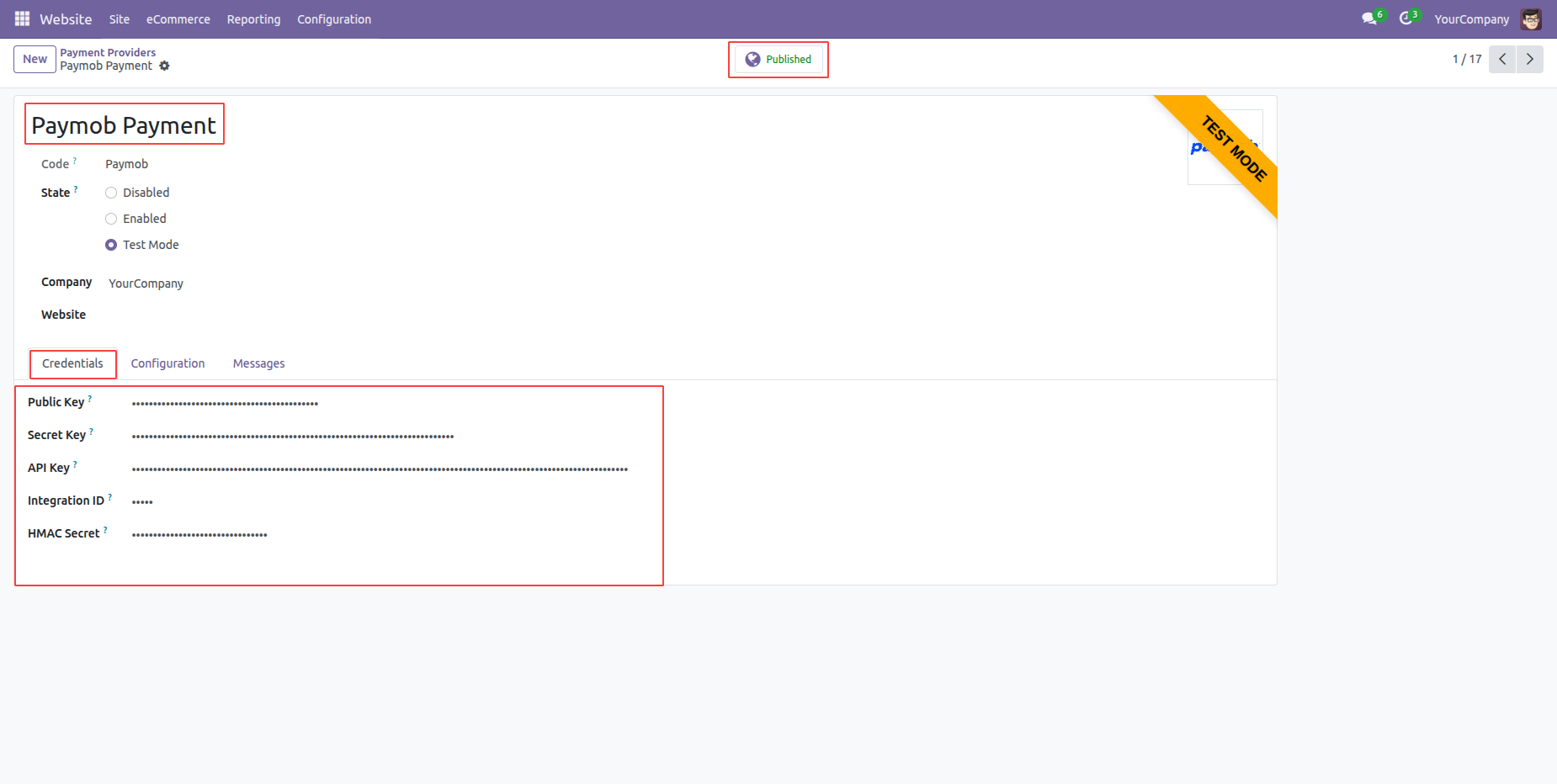Open the Configuration top menu
The width and height of the screenshot is (1557, 784).
334,19
